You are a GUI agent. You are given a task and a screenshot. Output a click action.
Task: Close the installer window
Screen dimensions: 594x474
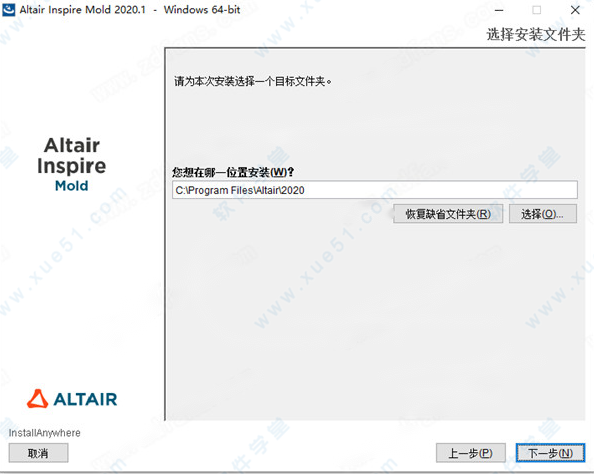click(575, 10)
